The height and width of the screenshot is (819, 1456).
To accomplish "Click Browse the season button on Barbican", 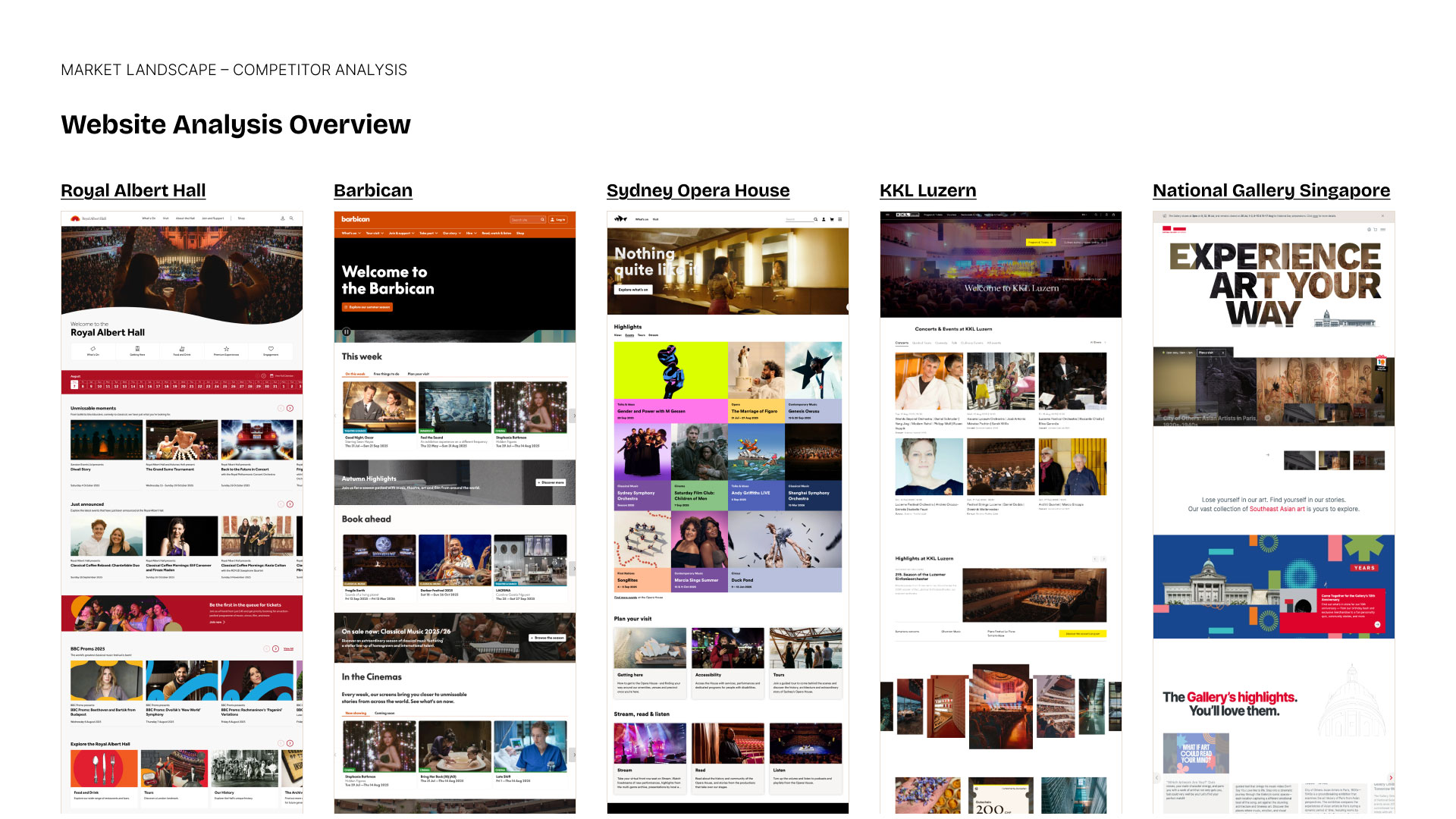I will 548,638.
